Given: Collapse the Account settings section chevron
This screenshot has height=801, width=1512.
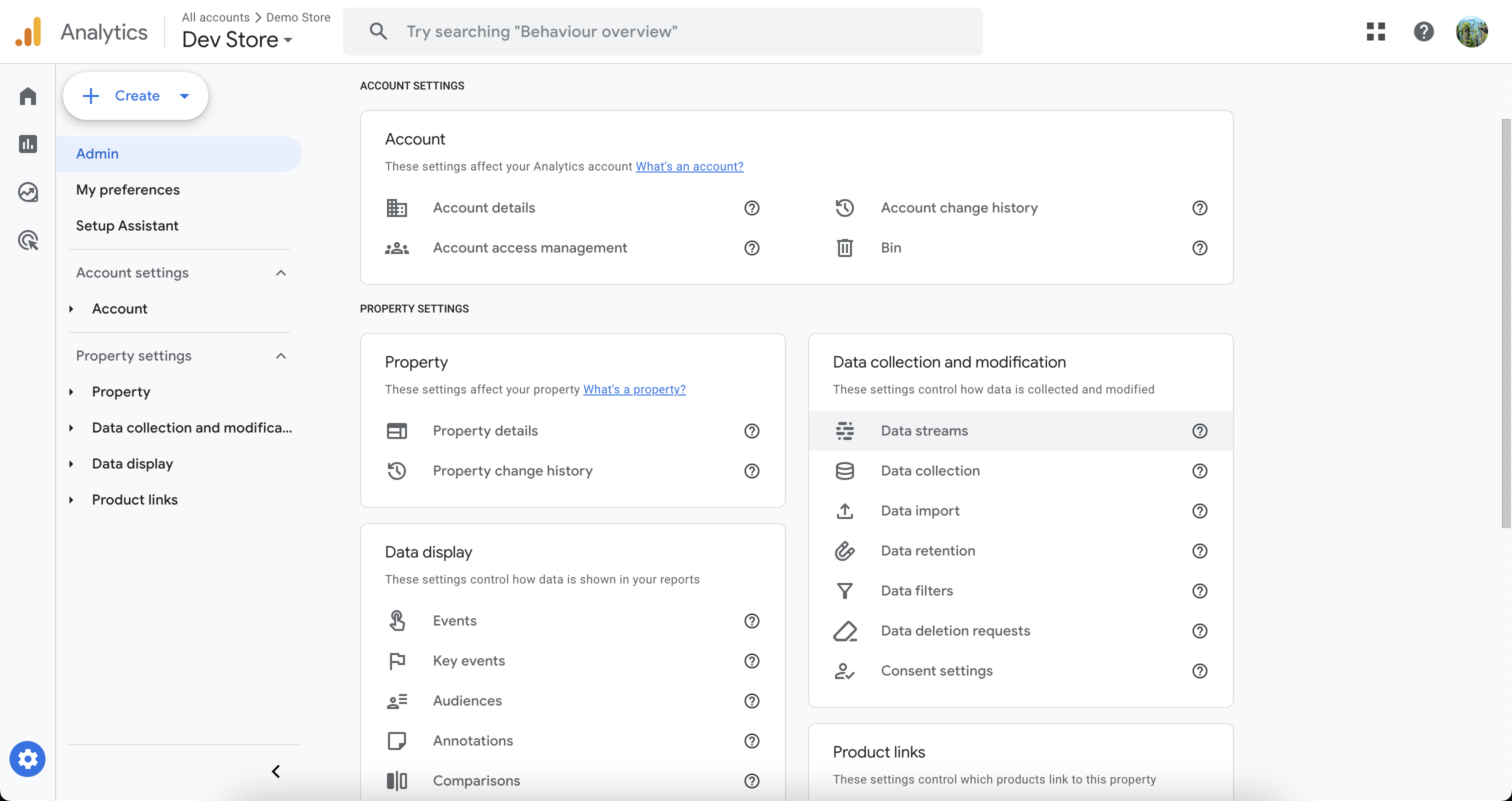Looking at the screenshot, I should click(281, 273).
